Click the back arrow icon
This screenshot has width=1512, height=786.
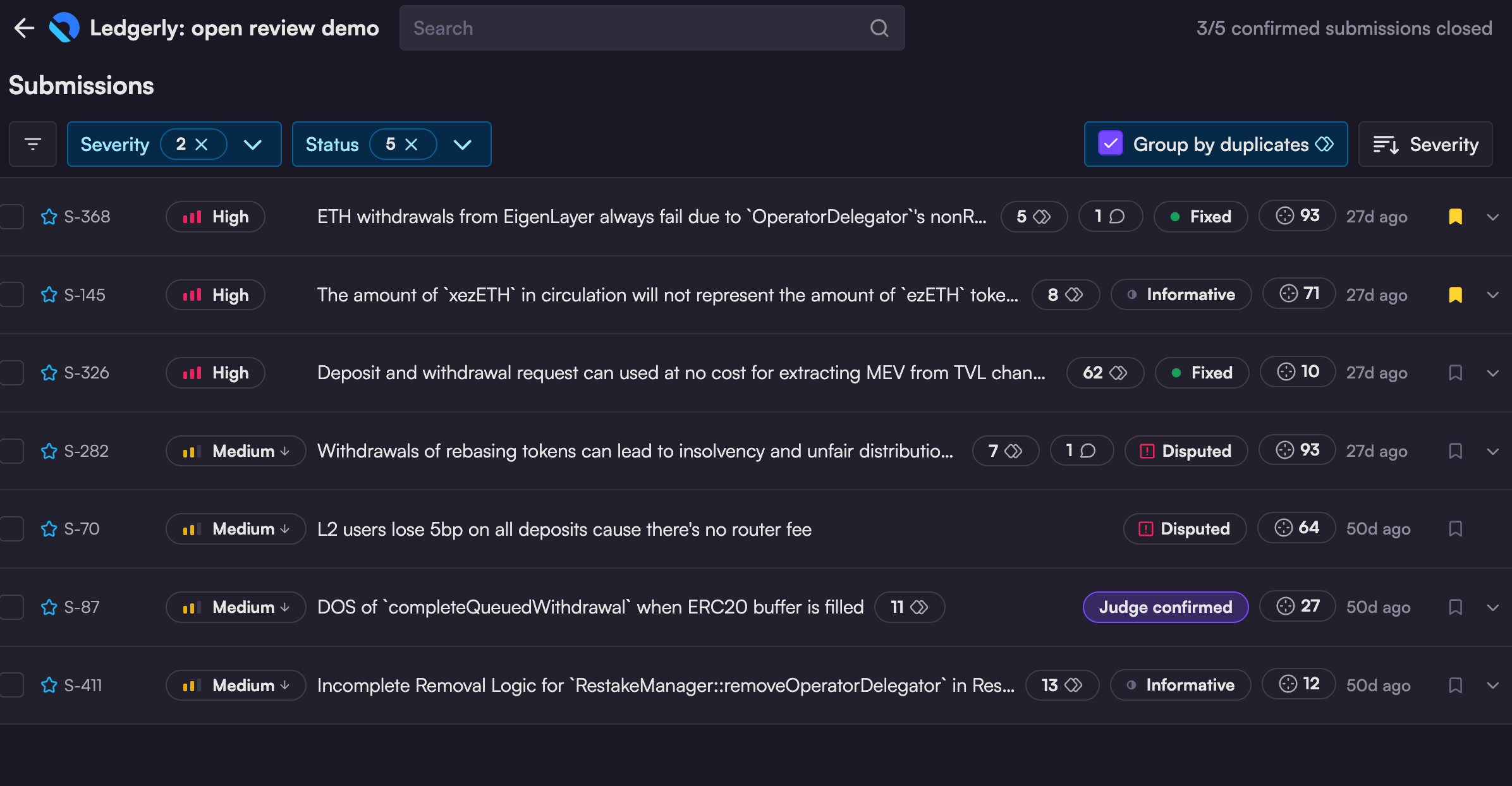tap(24, 28)
